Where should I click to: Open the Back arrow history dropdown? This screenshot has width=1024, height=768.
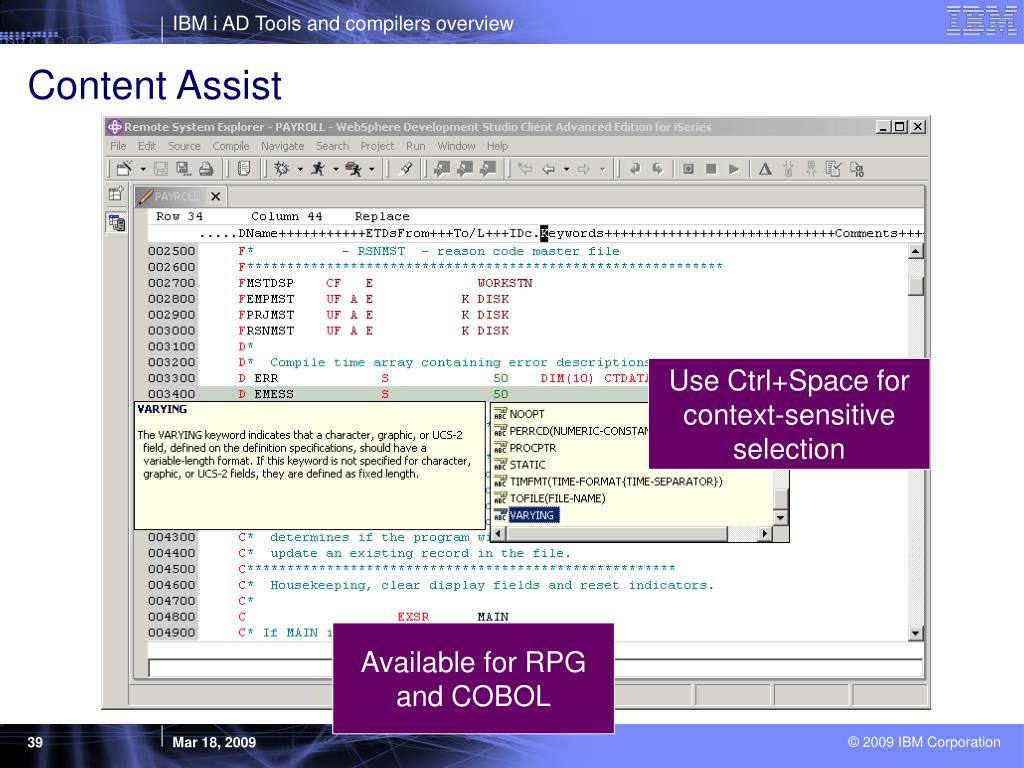(x=566, y=170)
